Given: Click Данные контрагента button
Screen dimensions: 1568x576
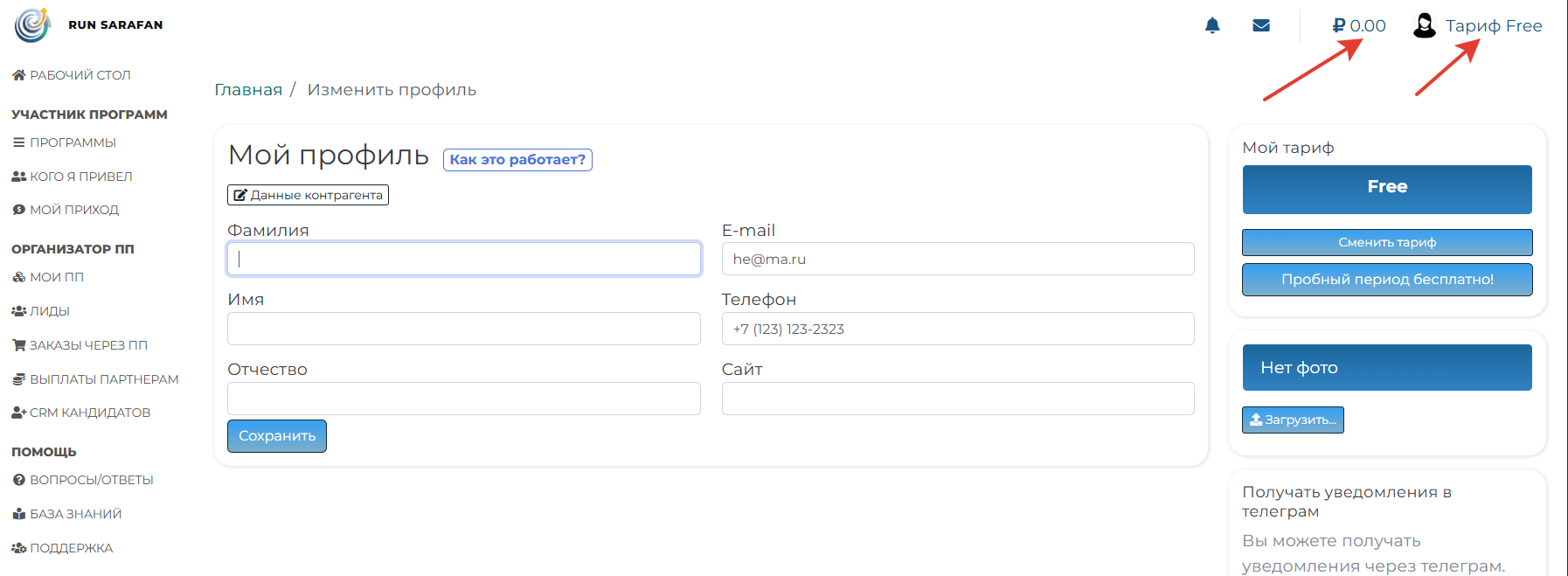Looking at the screenshot, I should 308,195.
